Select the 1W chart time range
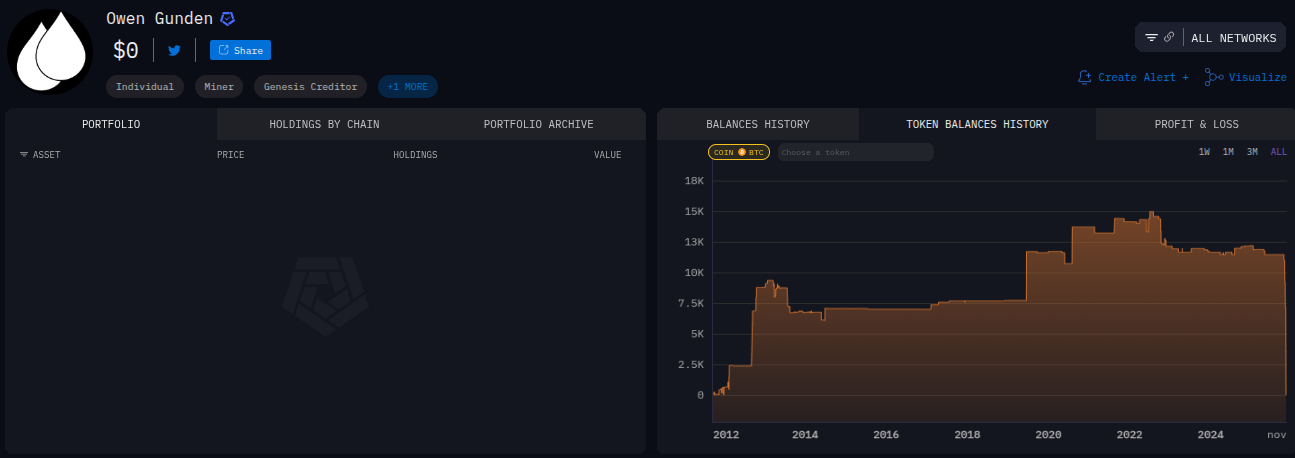 1204,152
